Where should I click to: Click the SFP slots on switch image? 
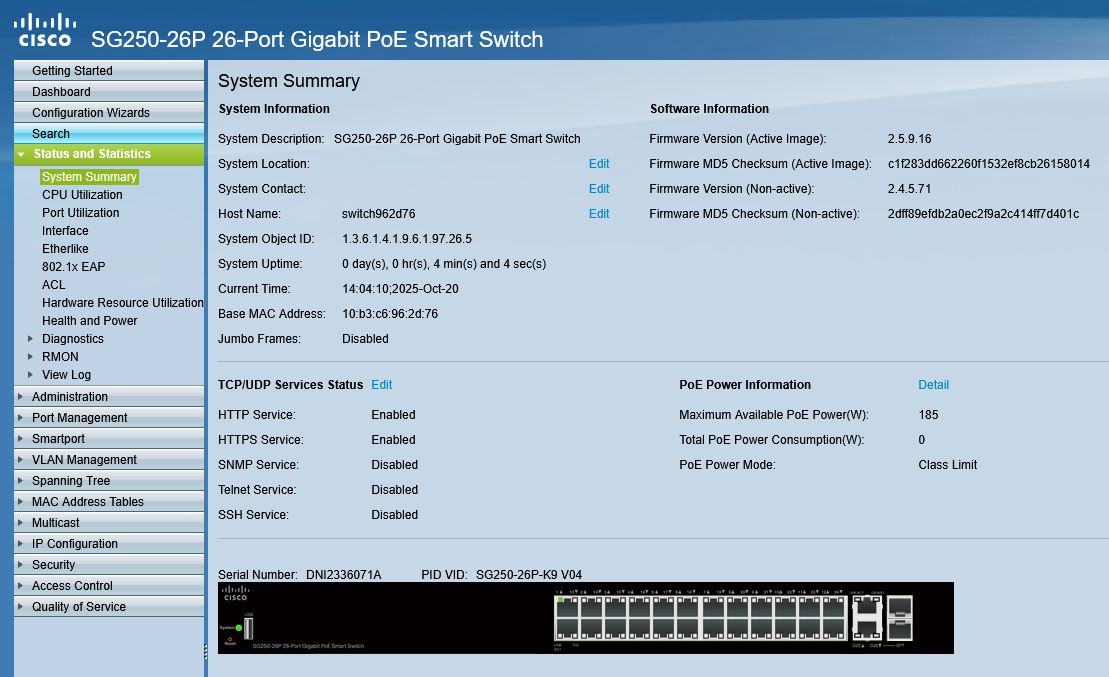tap(900, 618)
